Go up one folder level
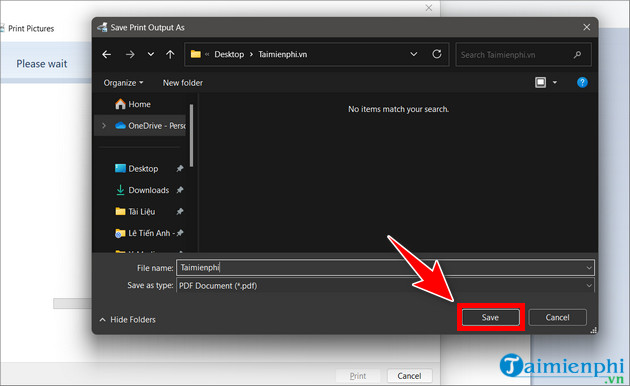 (170, 54)
